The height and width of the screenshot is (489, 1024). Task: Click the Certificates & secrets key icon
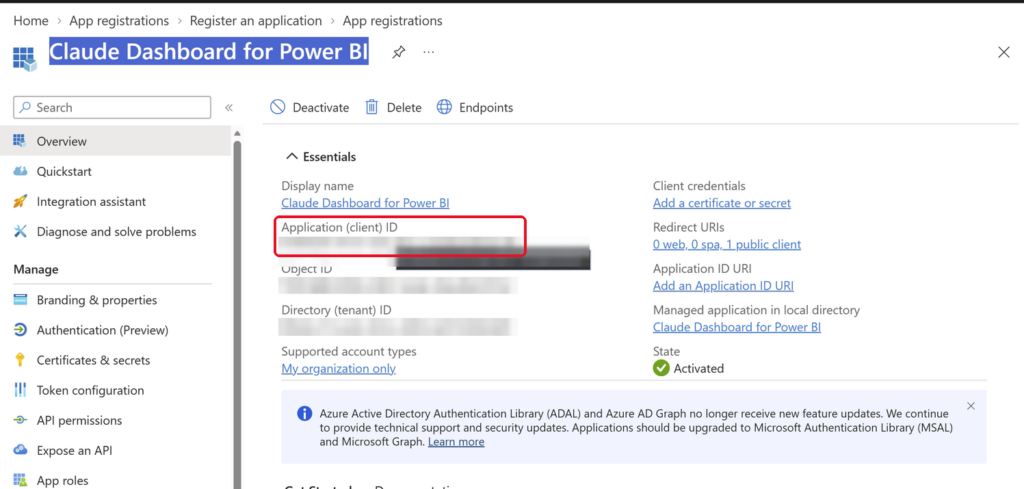[x=20, y=360]
